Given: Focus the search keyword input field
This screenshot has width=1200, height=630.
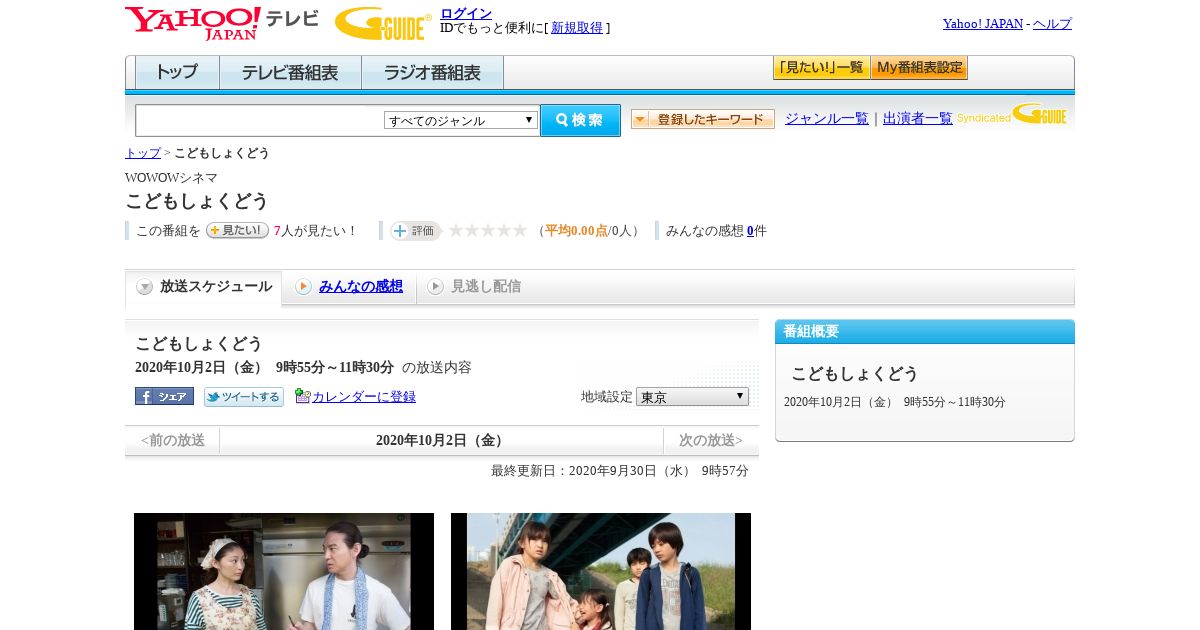Looking at the screenshot, I should click(260, 120).
